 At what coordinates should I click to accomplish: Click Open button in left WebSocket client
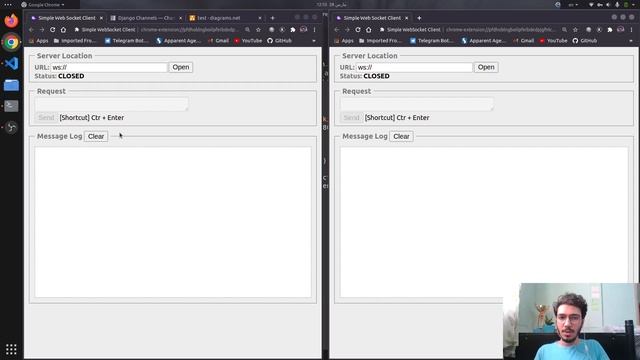[181, 67]
